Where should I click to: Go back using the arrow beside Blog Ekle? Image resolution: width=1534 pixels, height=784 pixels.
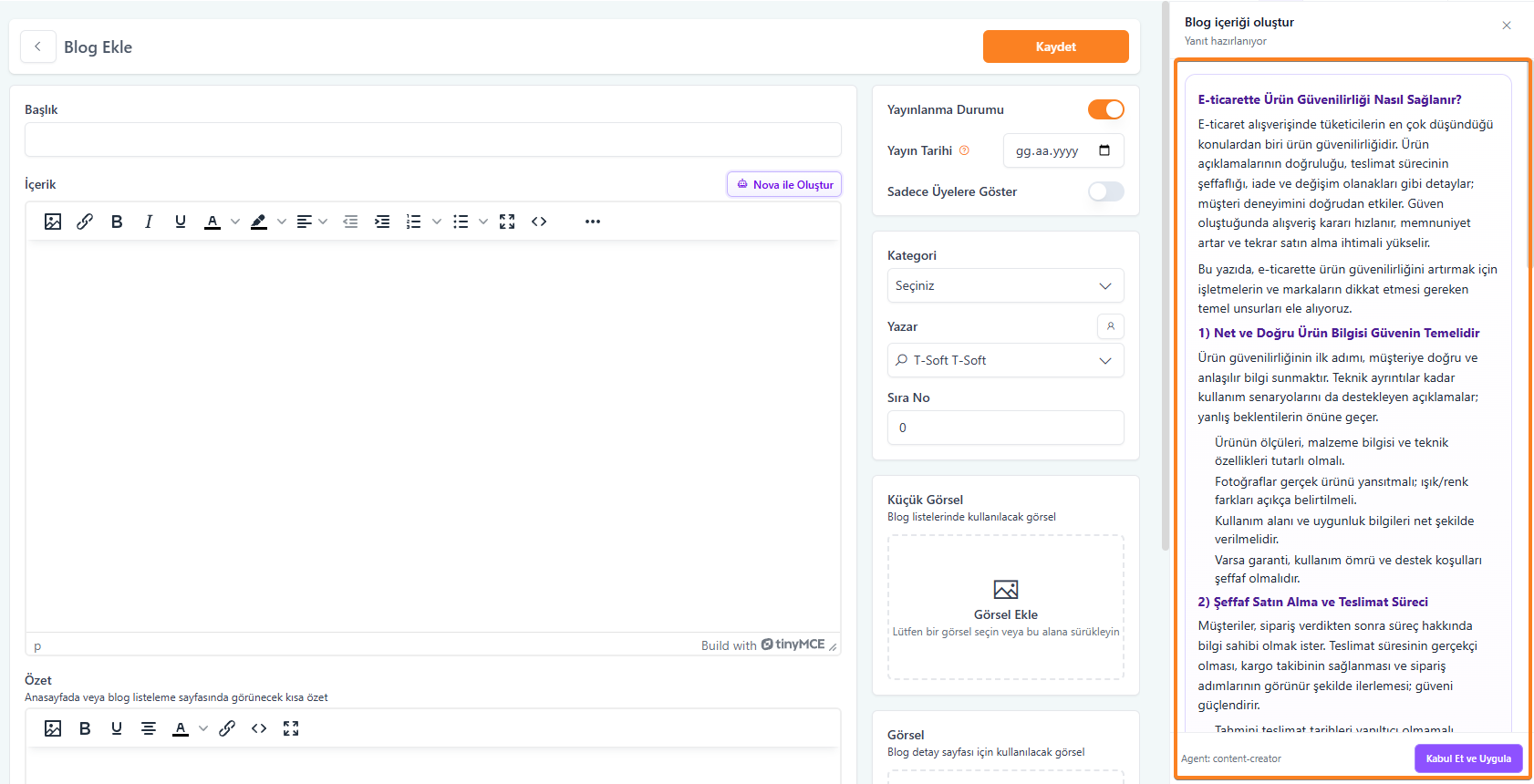(37, 46)
